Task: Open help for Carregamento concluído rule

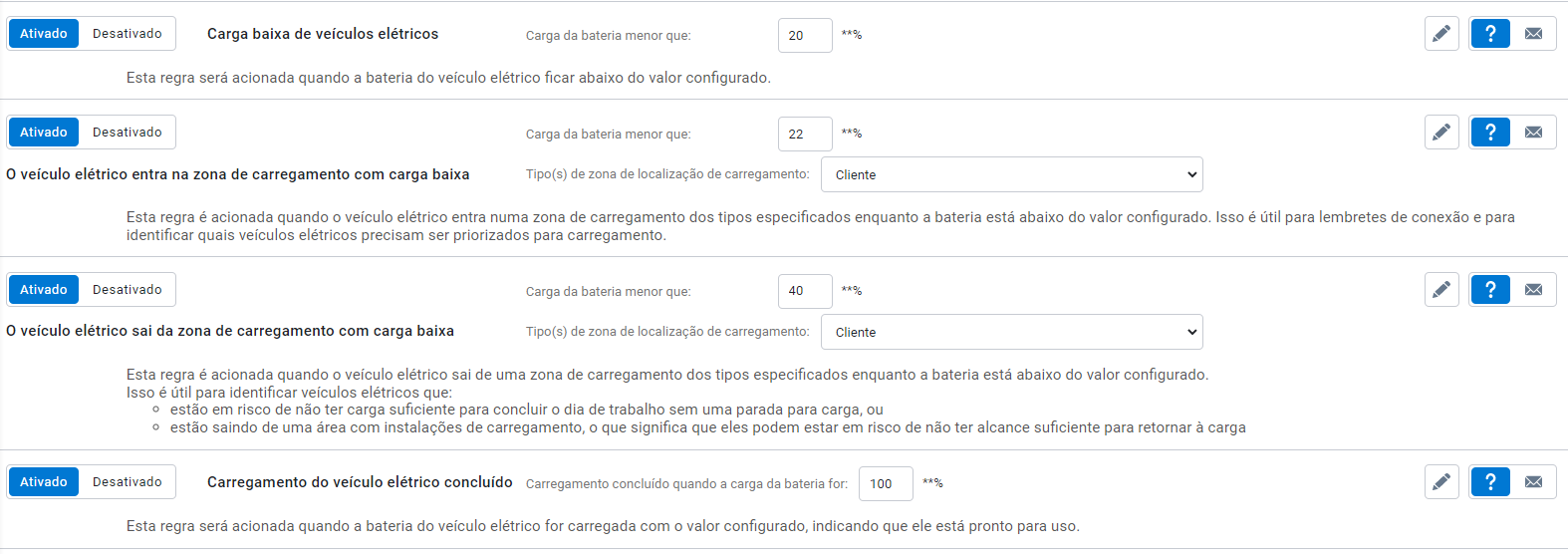Action: pyautogui.click(x=1490, y=482)
